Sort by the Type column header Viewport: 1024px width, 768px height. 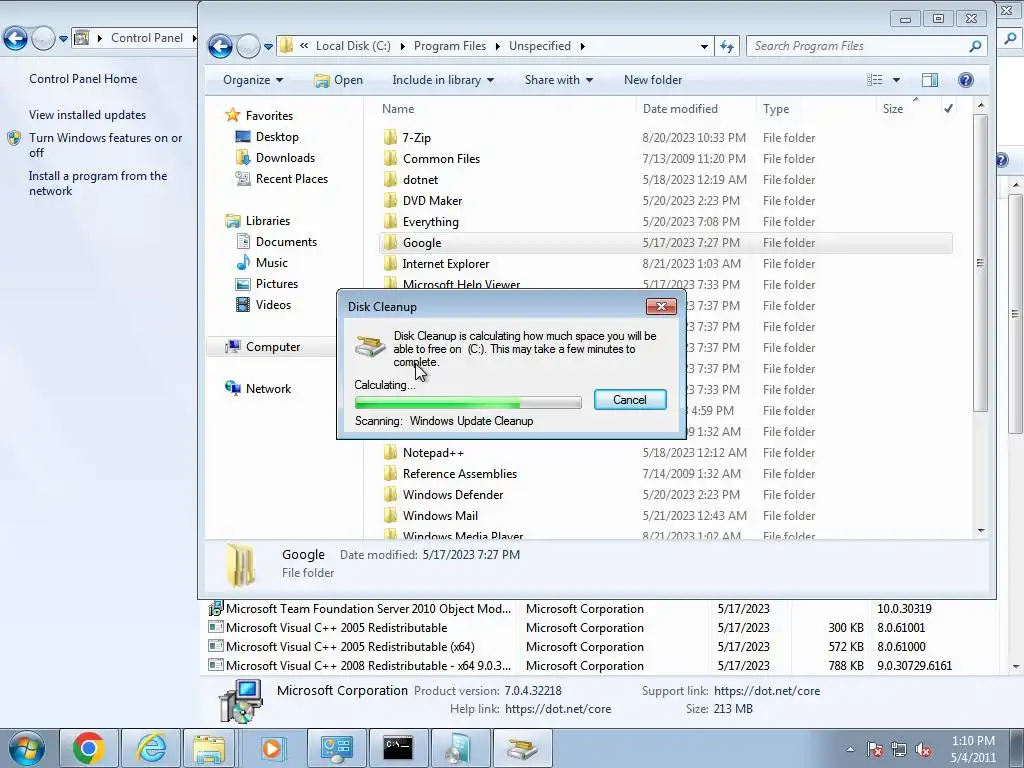coord(816,109)
